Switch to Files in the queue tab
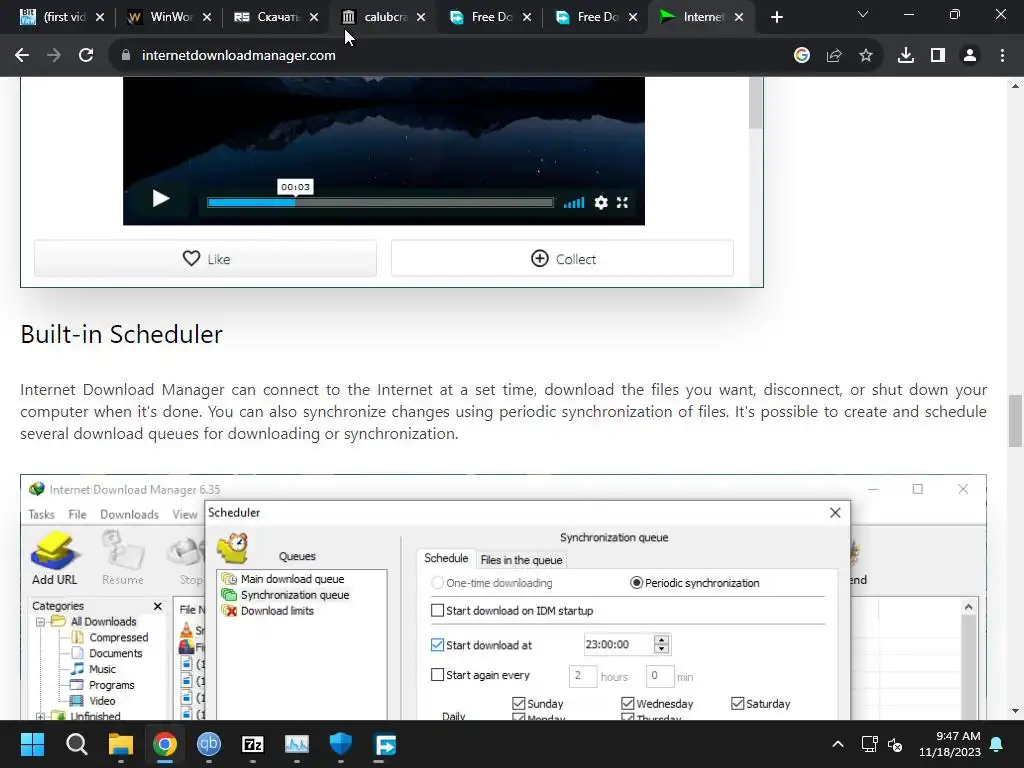Viewport: 1024px width, 768px height. coord(521,560)
